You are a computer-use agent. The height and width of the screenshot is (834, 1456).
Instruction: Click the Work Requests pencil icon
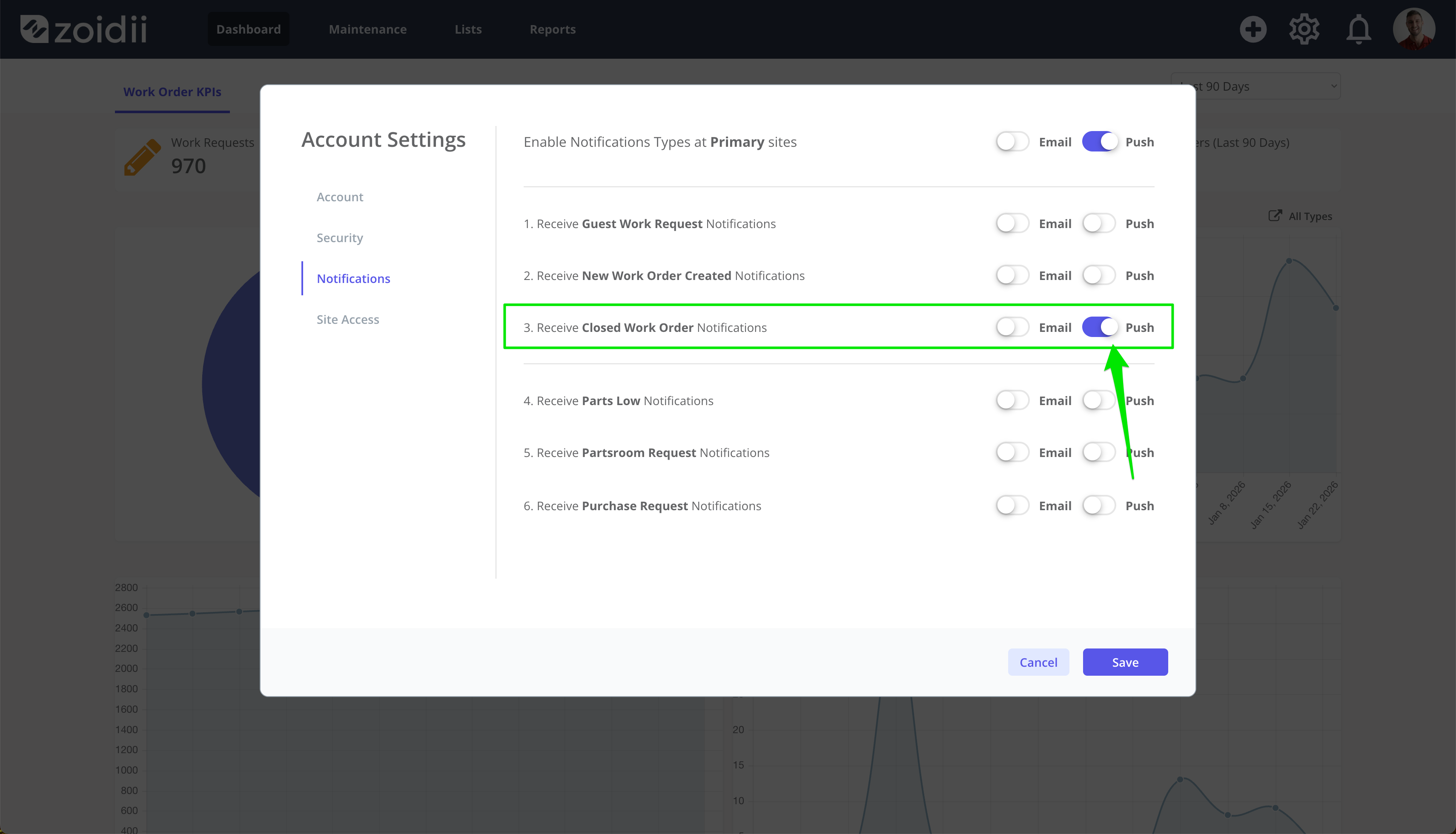click(142, 157)
